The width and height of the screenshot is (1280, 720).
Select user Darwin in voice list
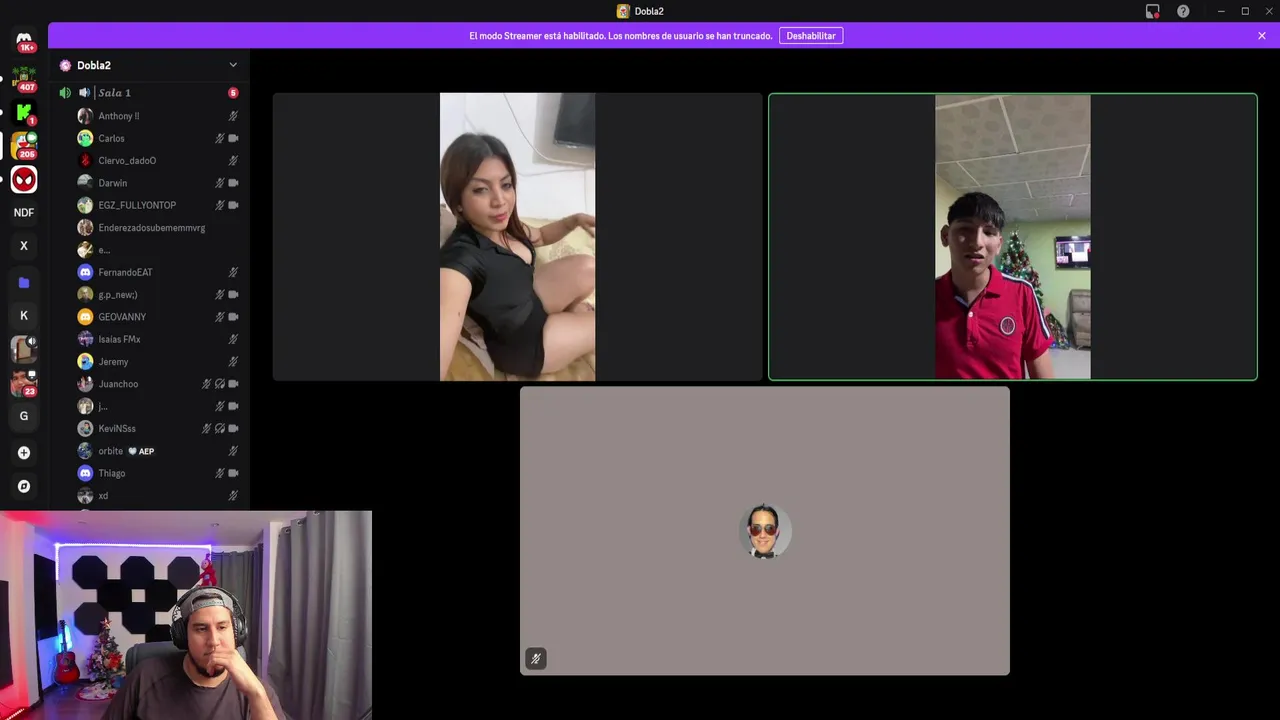pos(158,183)
